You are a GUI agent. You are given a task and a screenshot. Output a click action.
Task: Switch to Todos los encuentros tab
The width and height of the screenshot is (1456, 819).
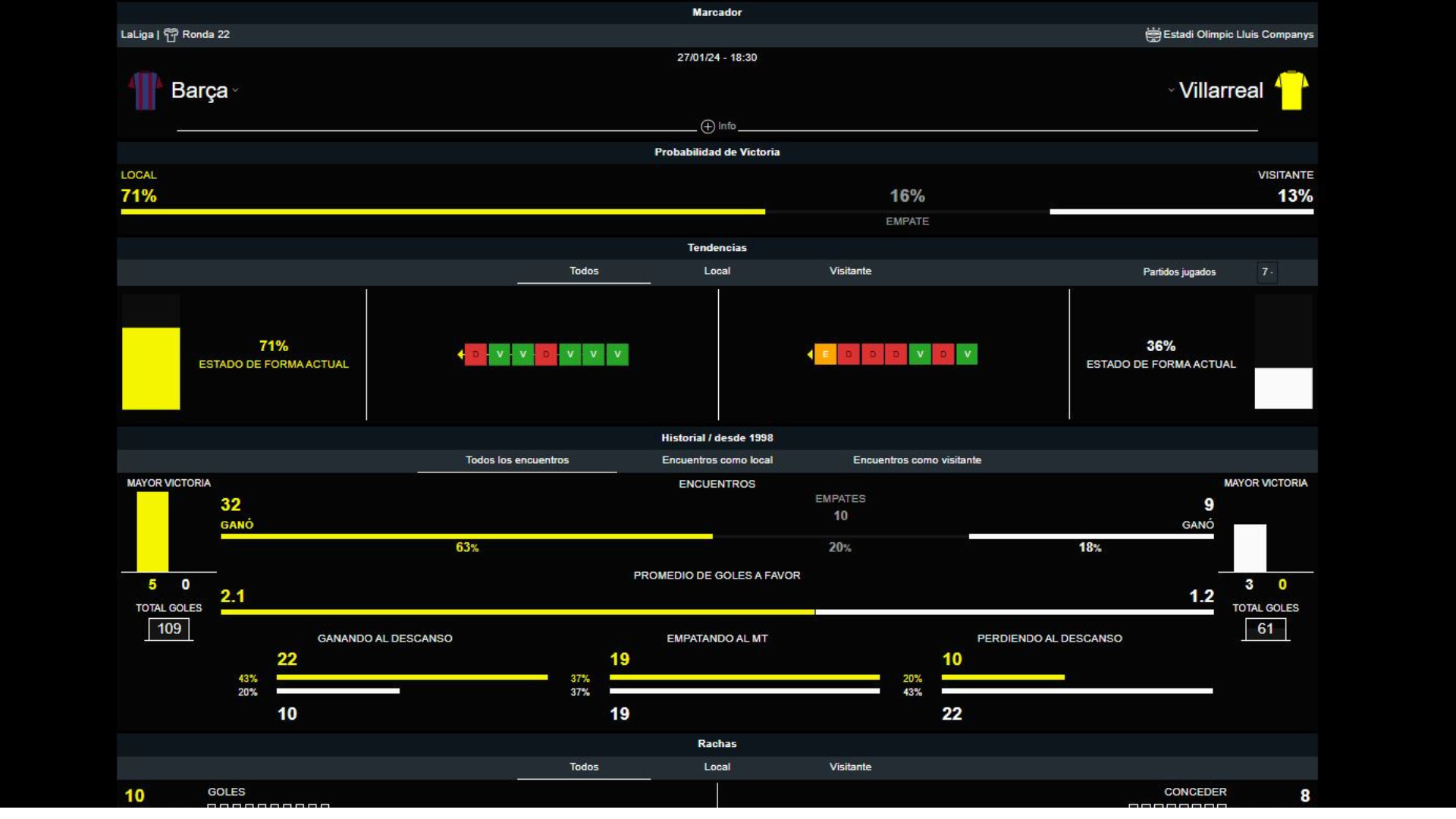[517, 460]
